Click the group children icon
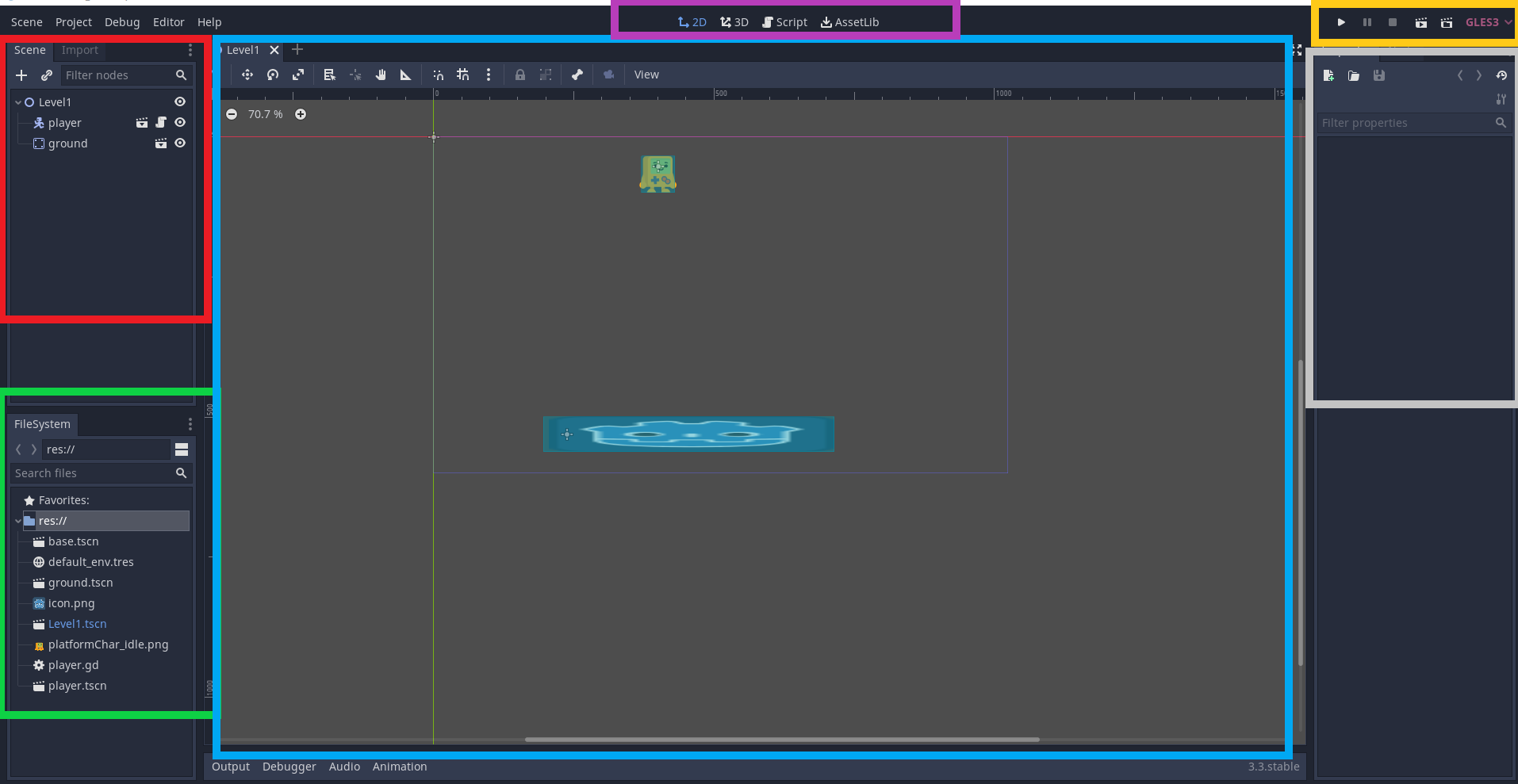The image size is (1518, 784). click(x=546, y=75)
